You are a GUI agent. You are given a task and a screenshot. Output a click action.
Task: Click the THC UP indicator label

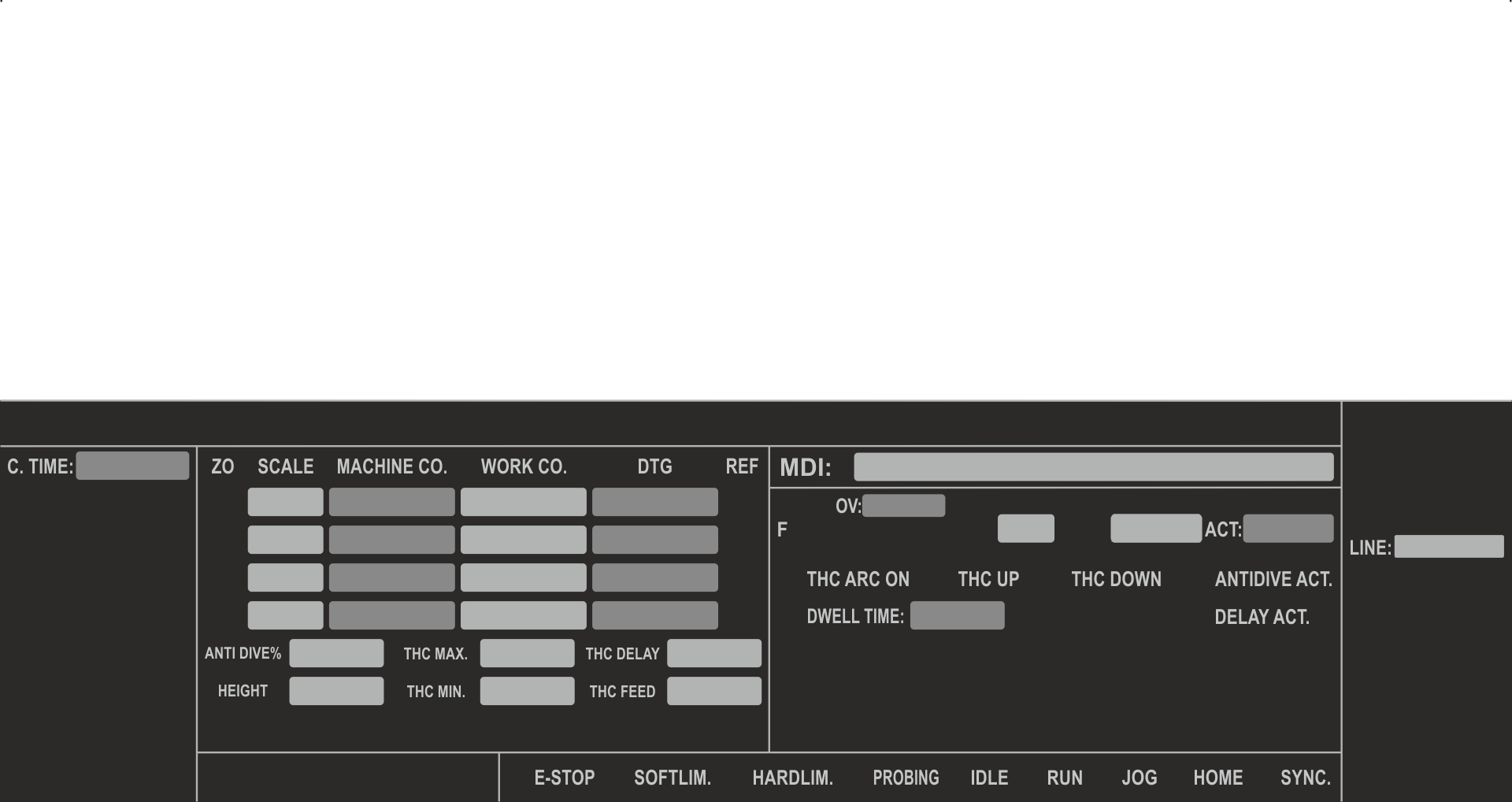[x=988, y=579]
